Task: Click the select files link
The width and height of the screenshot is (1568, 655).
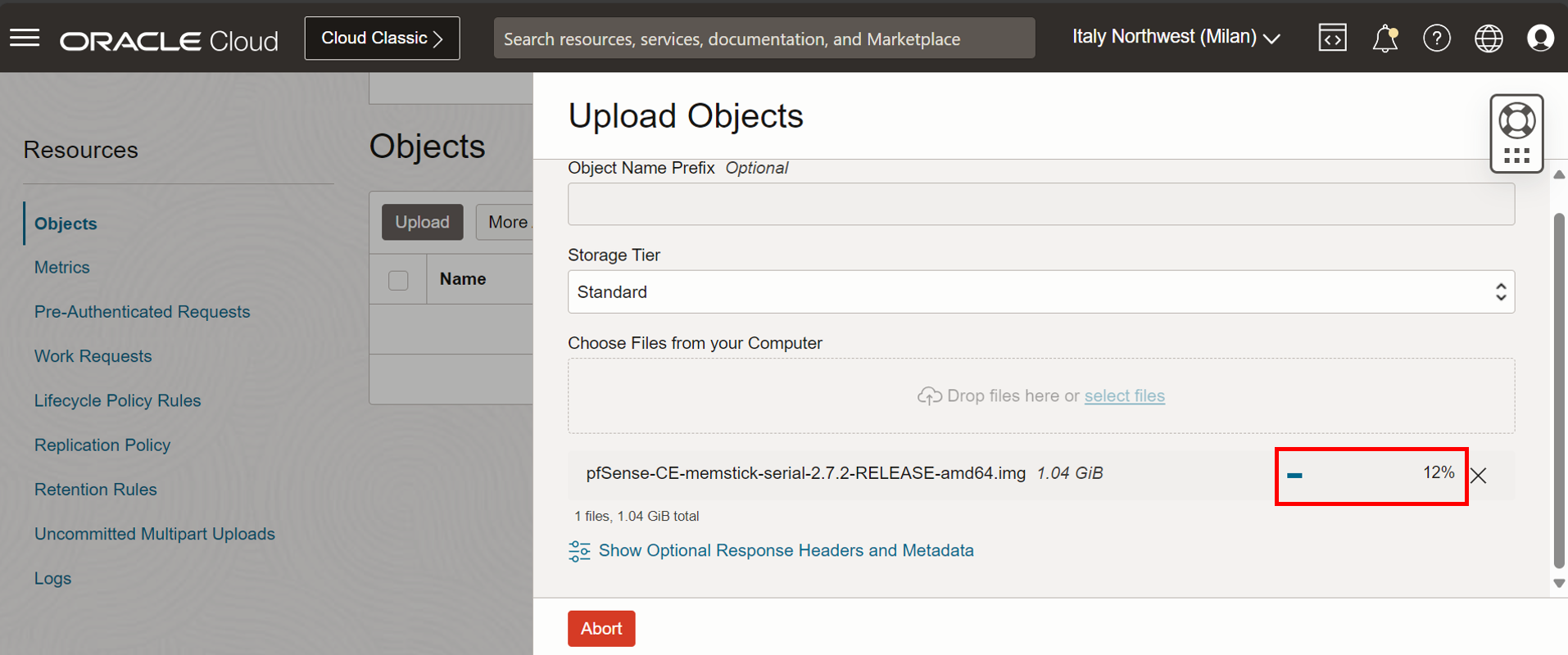Action: click(x=1124, y=396)
